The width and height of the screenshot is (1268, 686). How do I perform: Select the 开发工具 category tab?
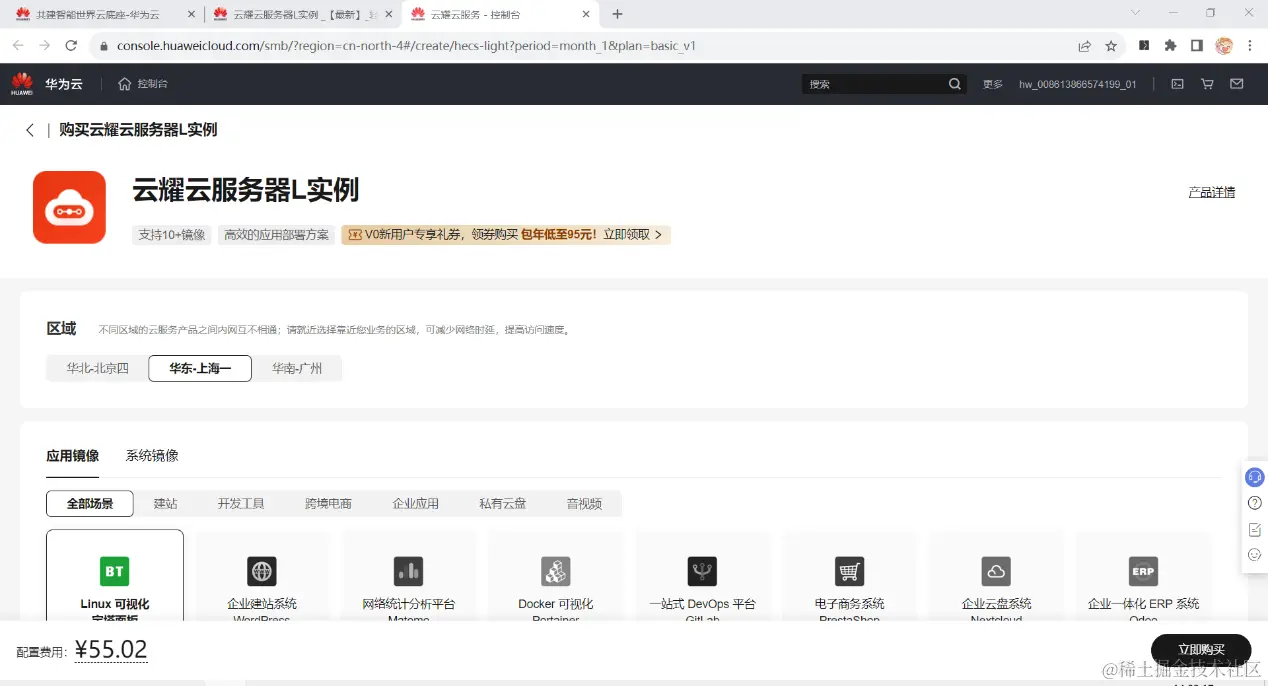click(x=241, y=503)
